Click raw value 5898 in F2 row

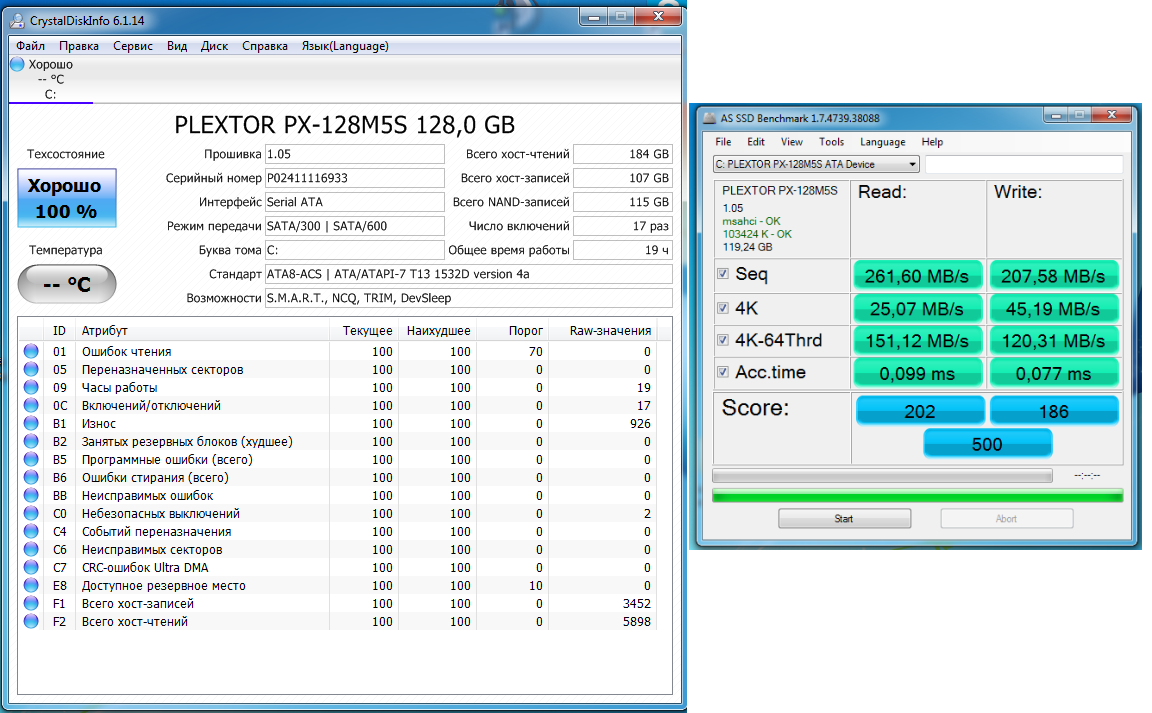pos(636,621)
